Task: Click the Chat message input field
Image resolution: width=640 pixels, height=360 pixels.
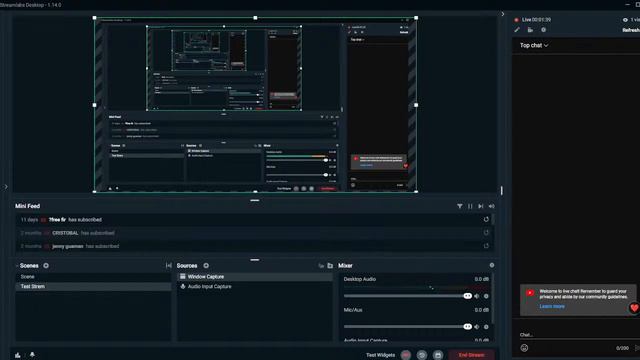Action: click(580, 335)
